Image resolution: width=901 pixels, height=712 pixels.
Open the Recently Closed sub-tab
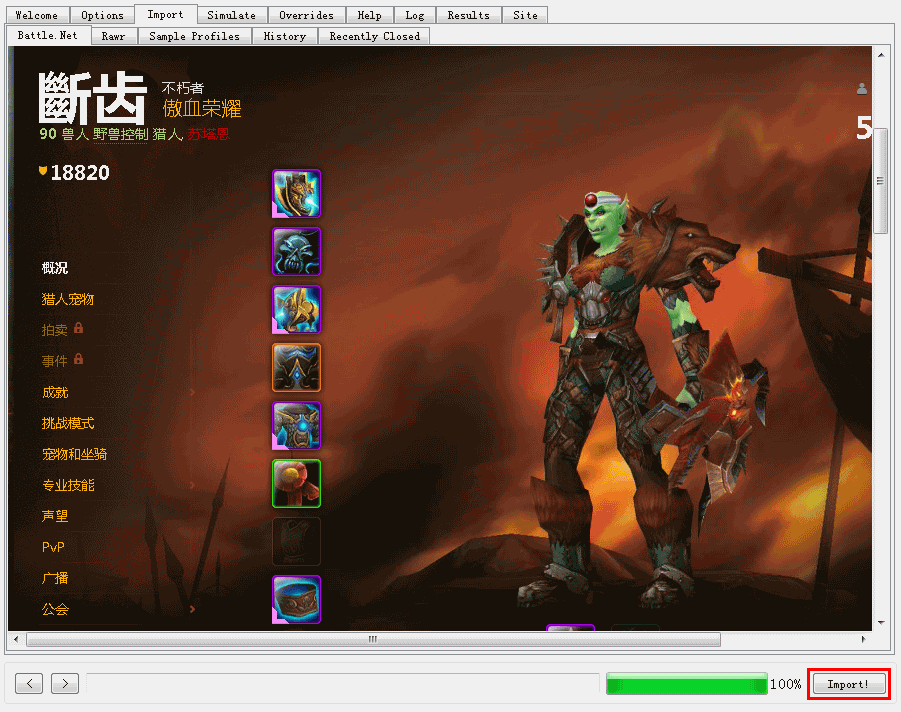click(x=375, y=36)
